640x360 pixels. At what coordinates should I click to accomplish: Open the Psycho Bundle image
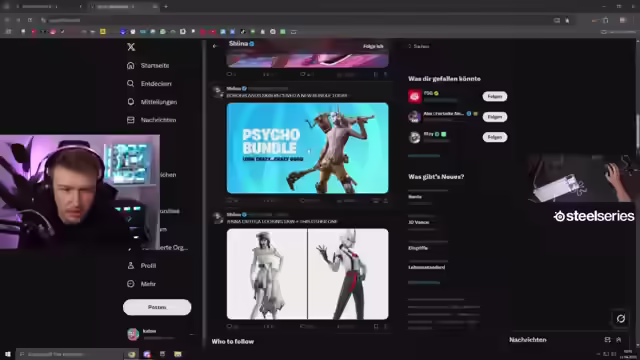click(x=307, y=148)
